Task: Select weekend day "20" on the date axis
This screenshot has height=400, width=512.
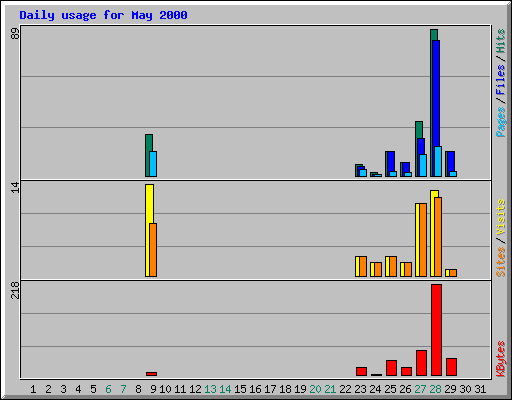Action: (315, 389)
